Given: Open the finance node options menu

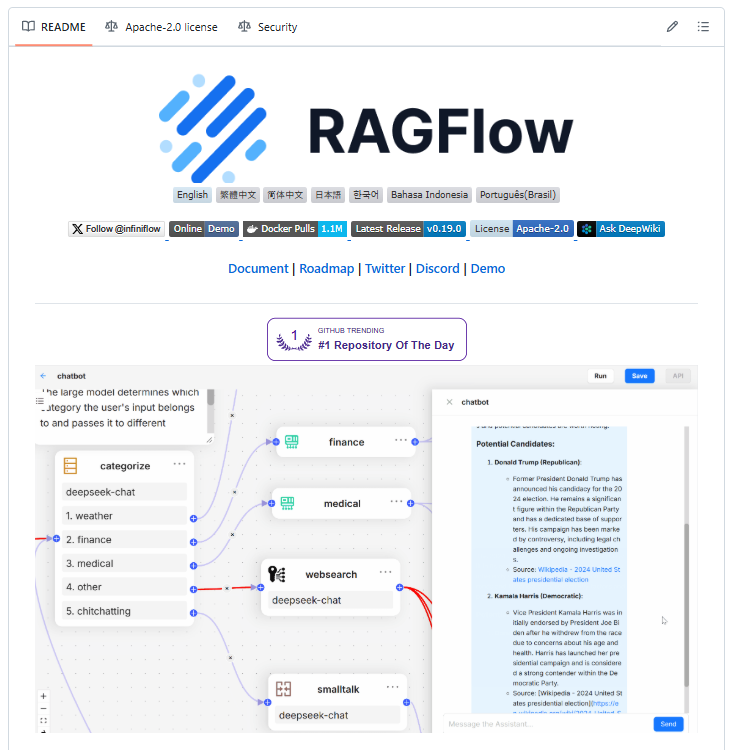Looking at the screenshot, I should 401,440.
